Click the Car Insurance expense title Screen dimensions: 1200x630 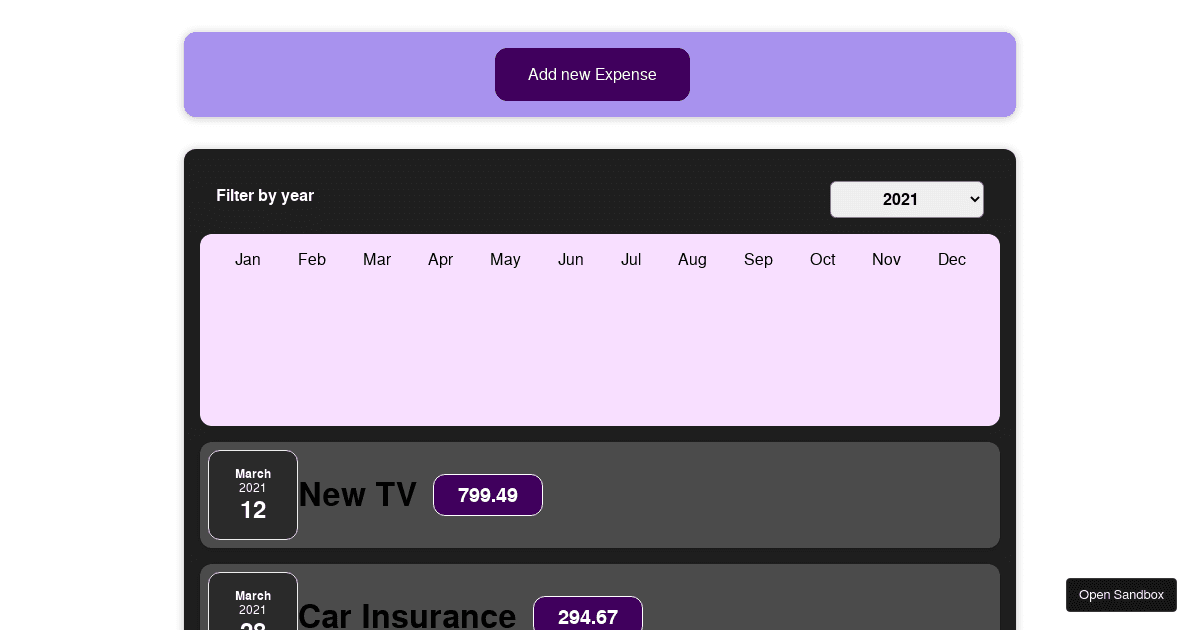tap(407, 615)
